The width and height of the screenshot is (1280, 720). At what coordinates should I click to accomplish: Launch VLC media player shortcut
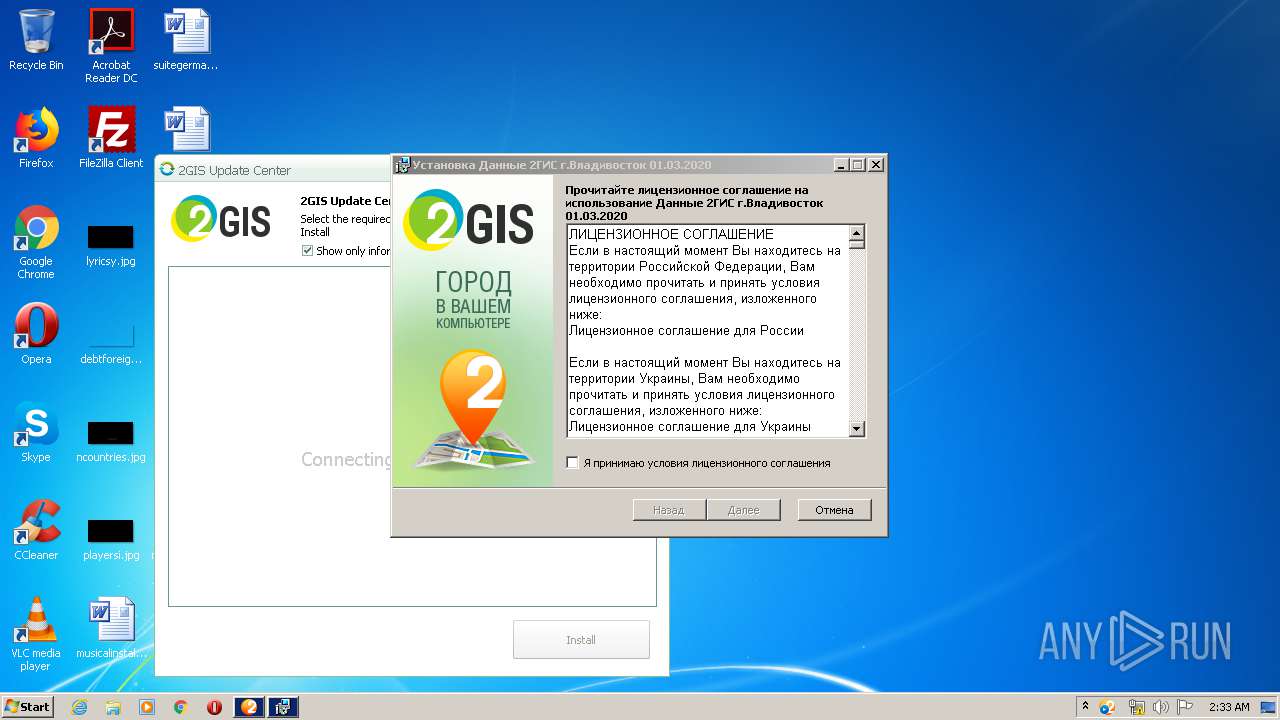click(36, 634)
